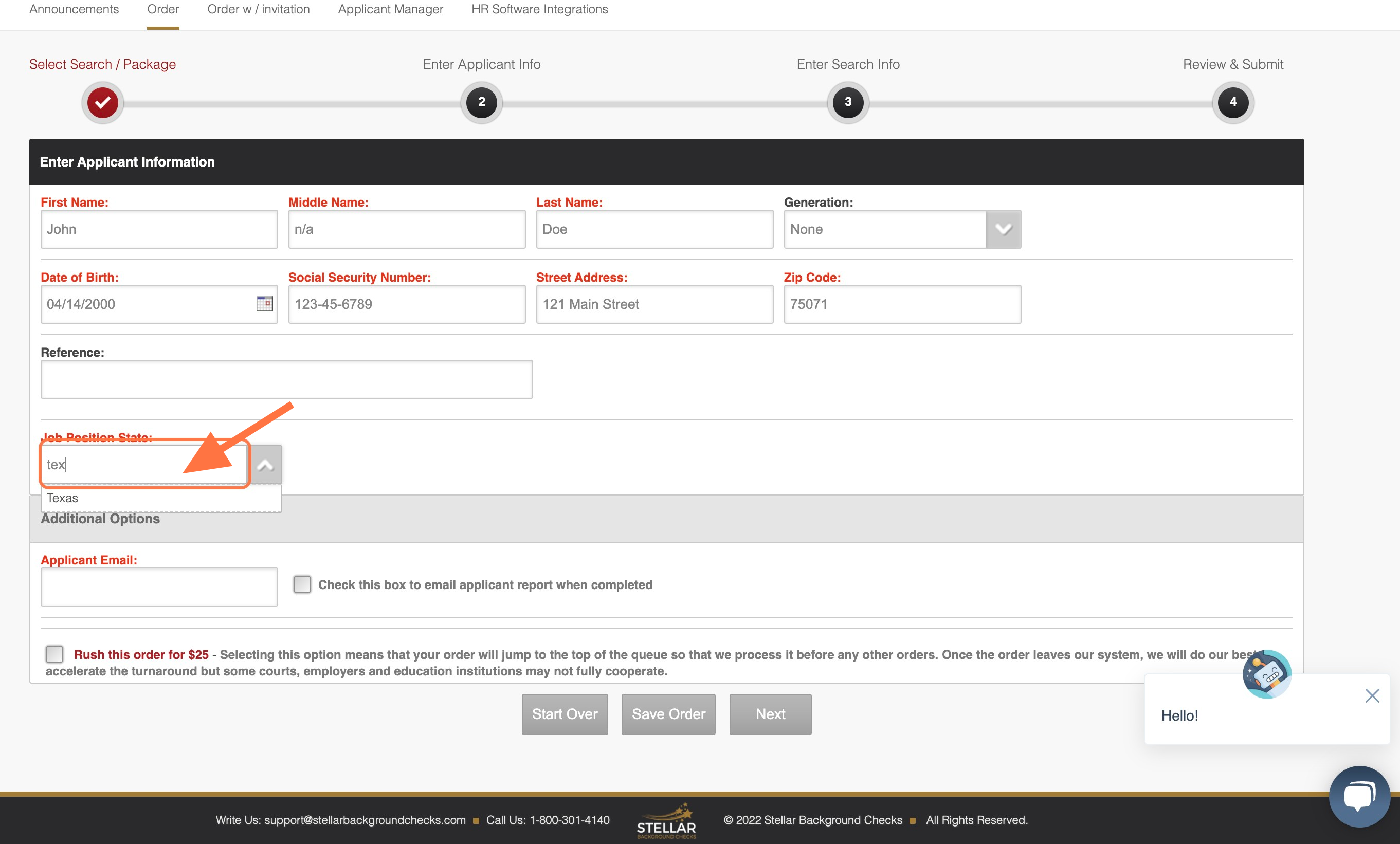Screen dimensions: 1400x844
Task: Open the Announcements tab
Action: coord(74,10)
